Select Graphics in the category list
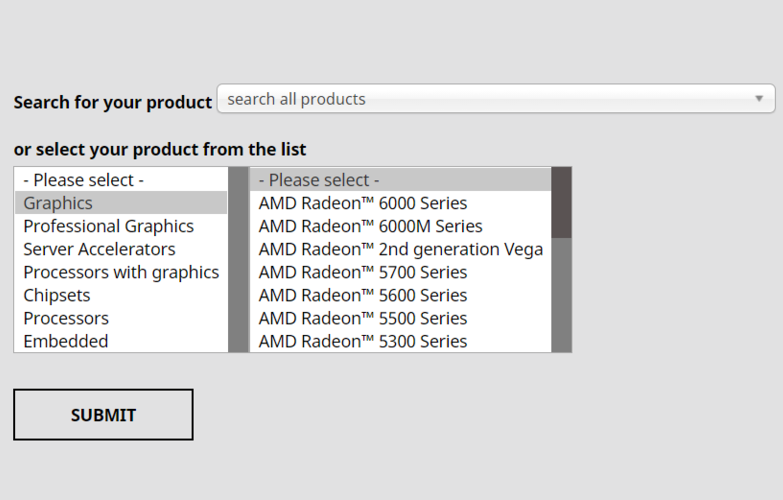Screen dimensions: 783x500 (x=121, y=203)
